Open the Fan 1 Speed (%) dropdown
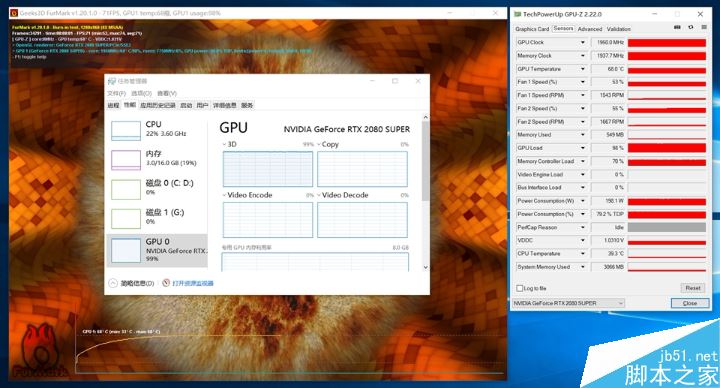Viewport: 720px width, 388px height. (583, 82)
